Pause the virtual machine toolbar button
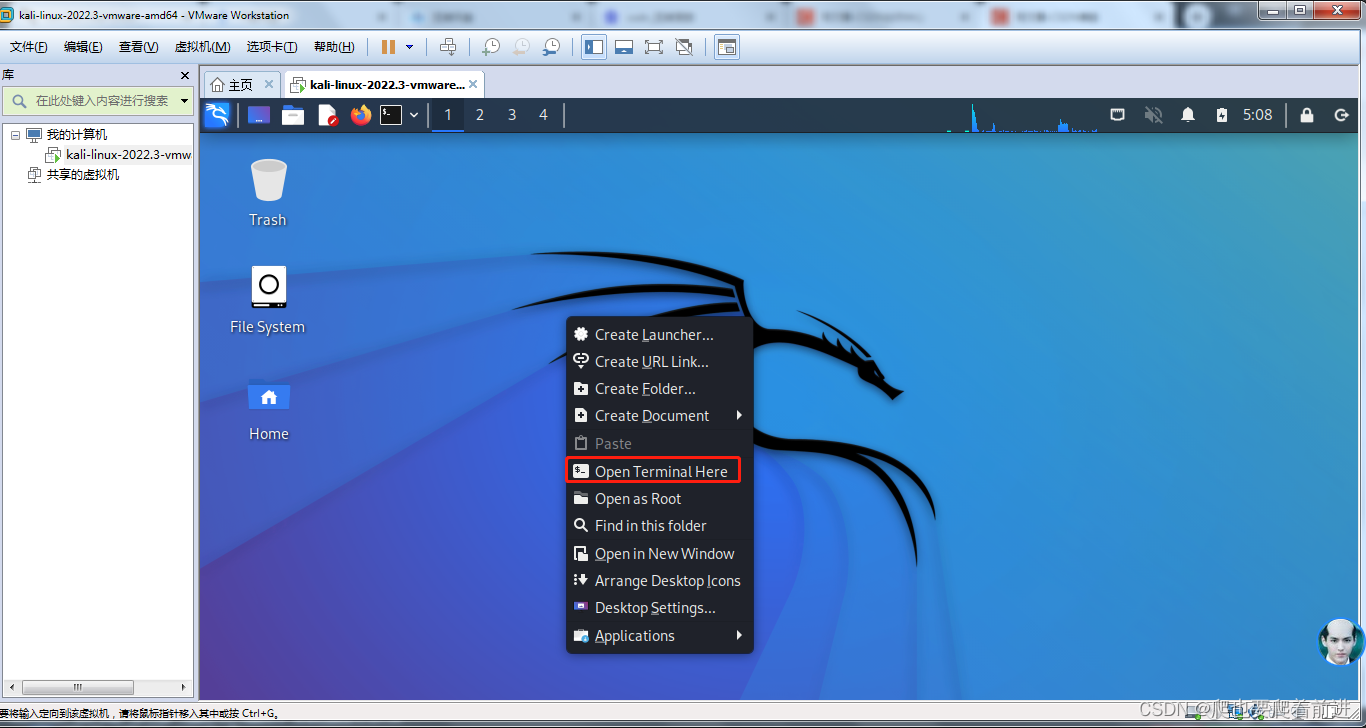 388,47
